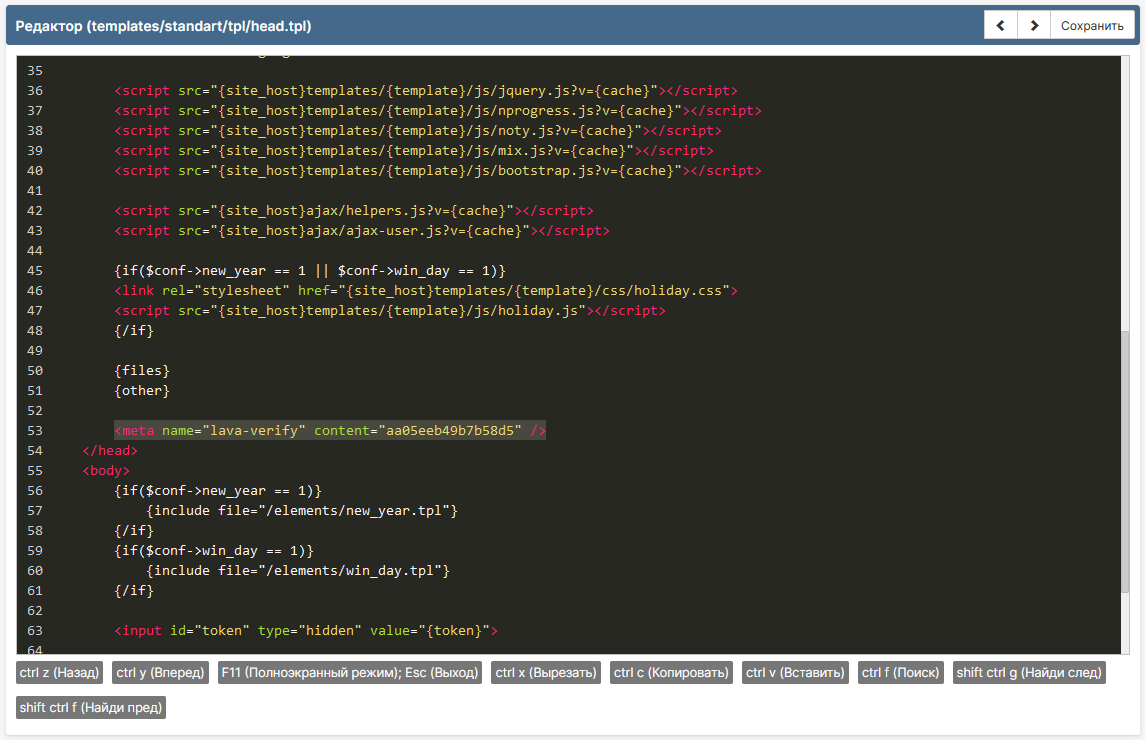Viewport: 1145px width, 740px height.
Task: Click the F11 (Полноэкранный режим) button
Action: (350, 672)
